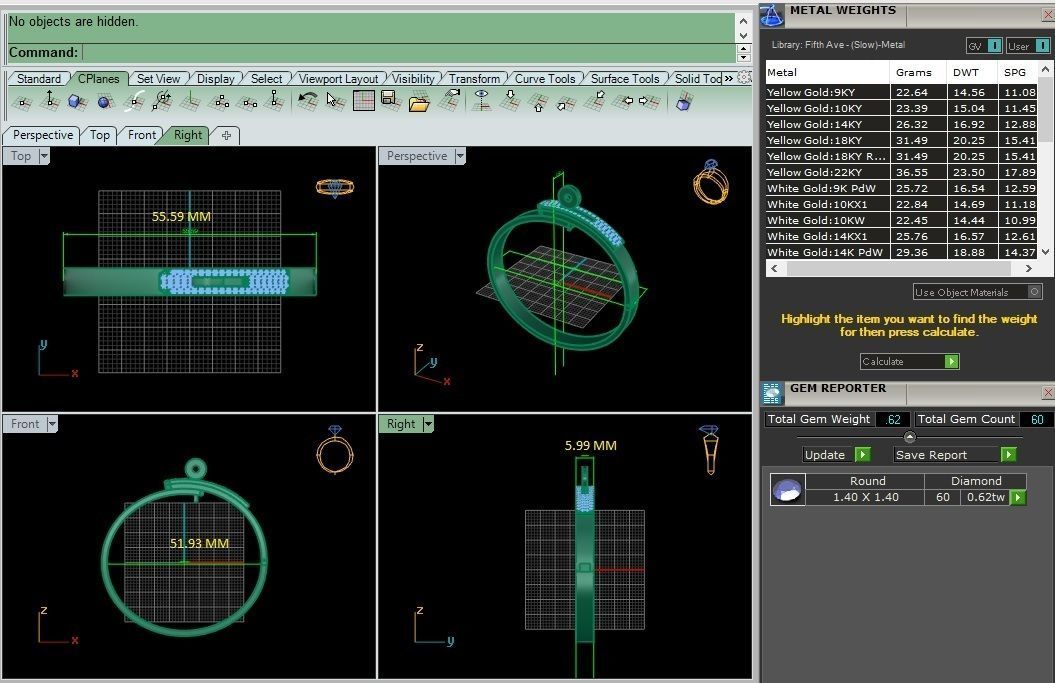Image resolution: width=1055 pixels, height=683 pixels.
Task: Select Set CPlane to Surface sphere icon
Action: 104,102
